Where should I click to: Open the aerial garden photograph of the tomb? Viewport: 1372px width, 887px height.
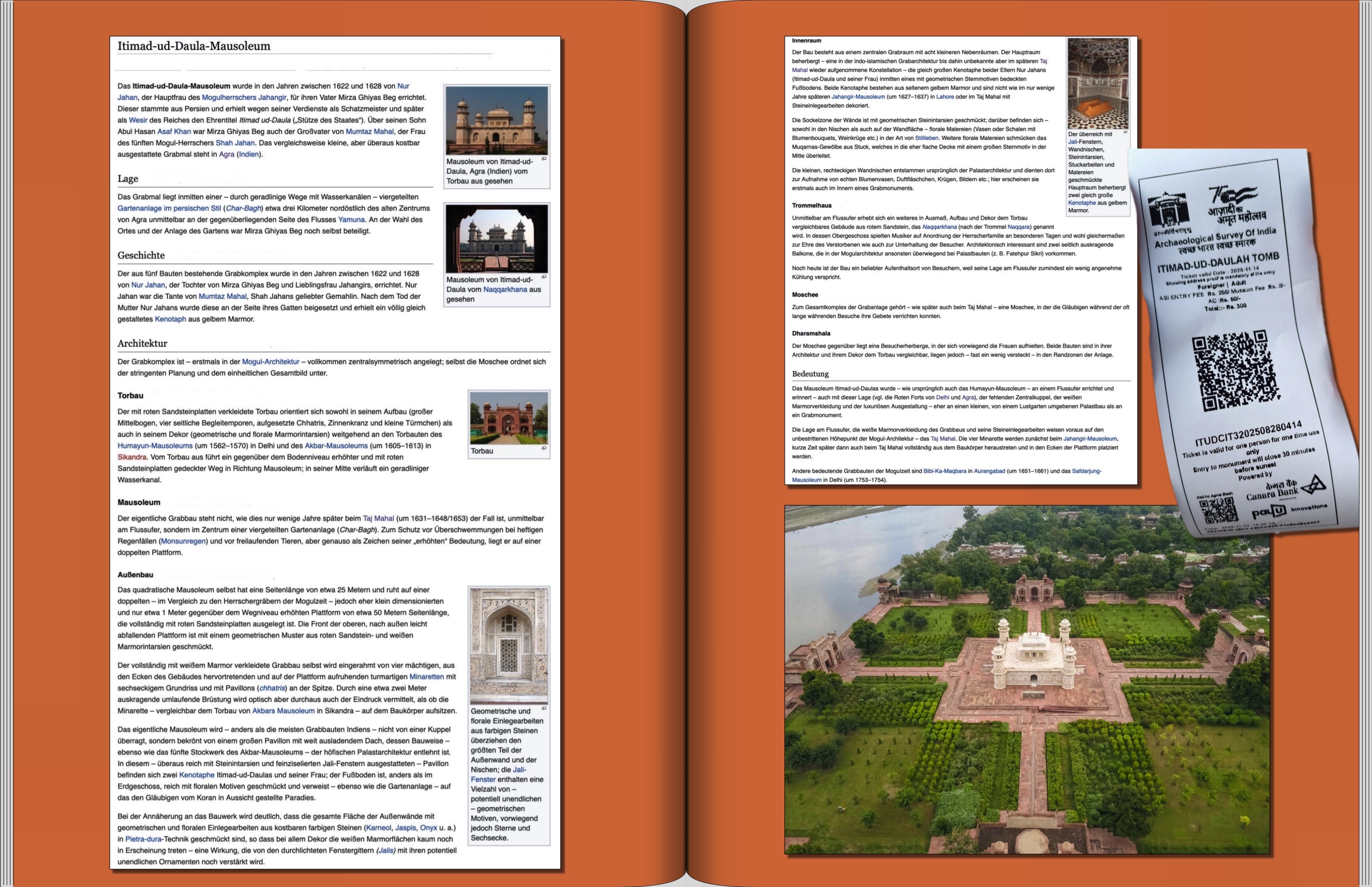[1027, 680]
